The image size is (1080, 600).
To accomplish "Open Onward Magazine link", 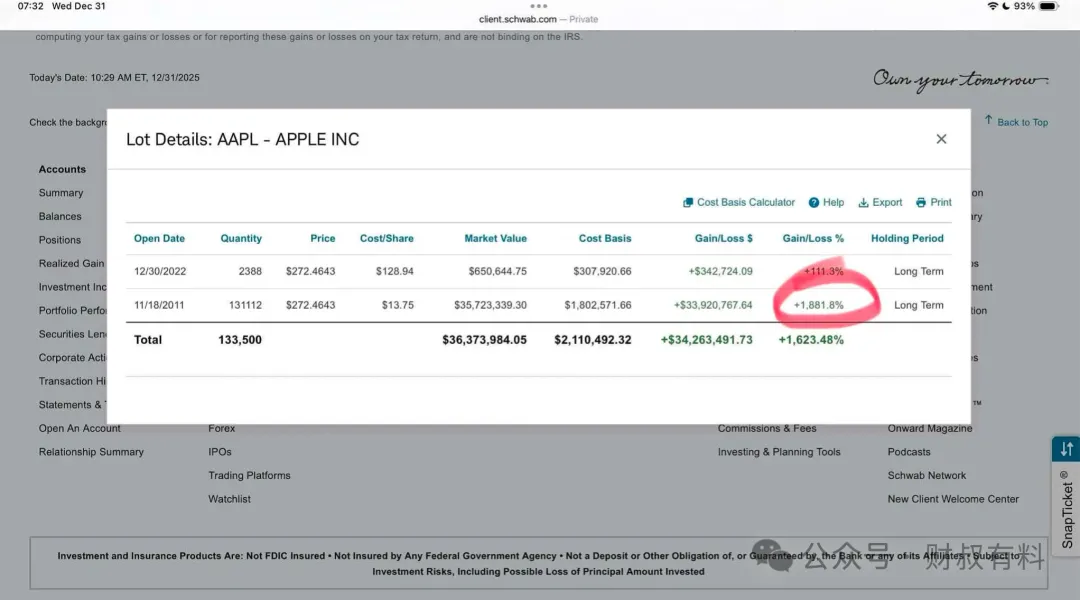I will tap(930, 428).
